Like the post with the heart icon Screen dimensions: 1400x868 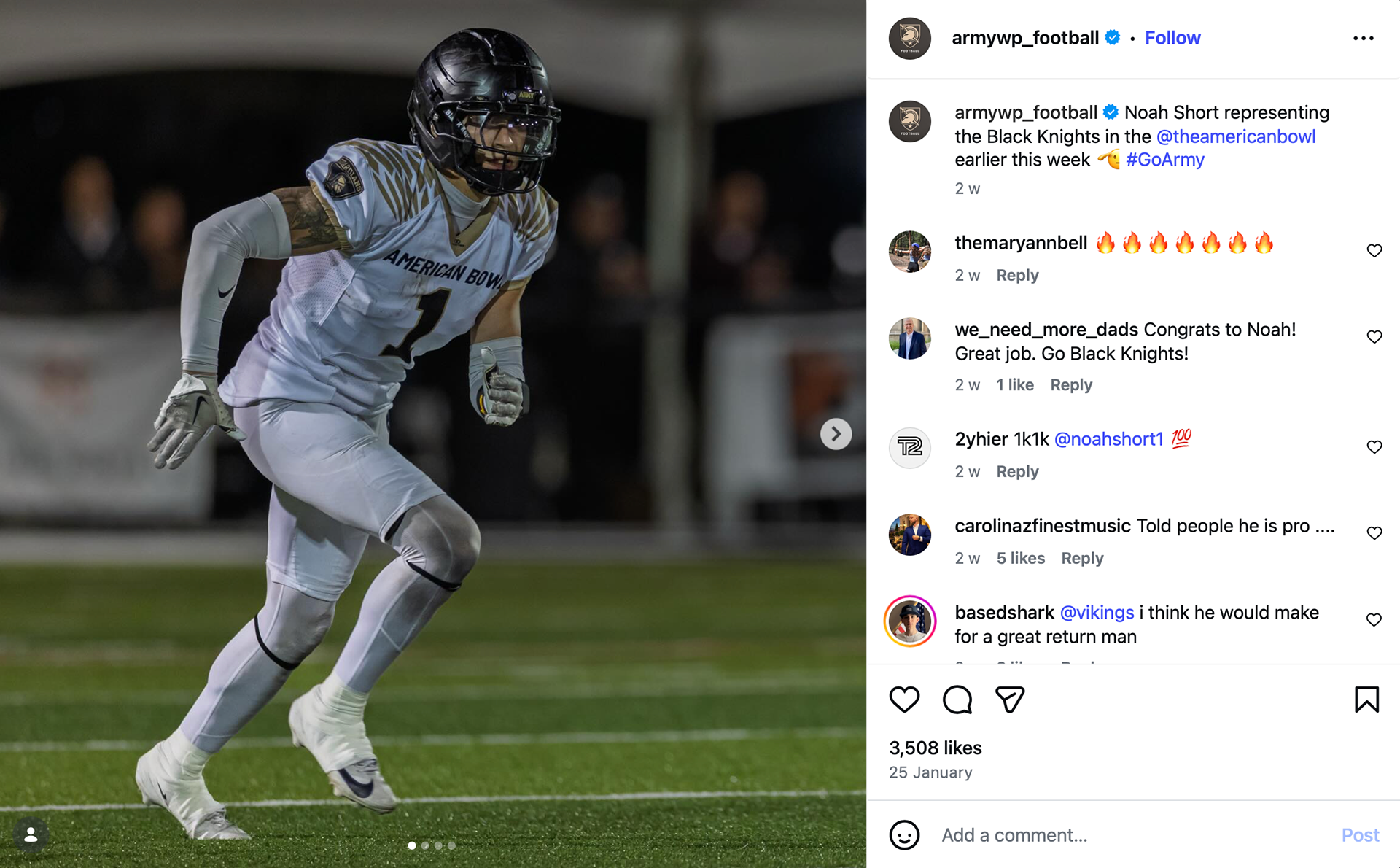point(904,700)
